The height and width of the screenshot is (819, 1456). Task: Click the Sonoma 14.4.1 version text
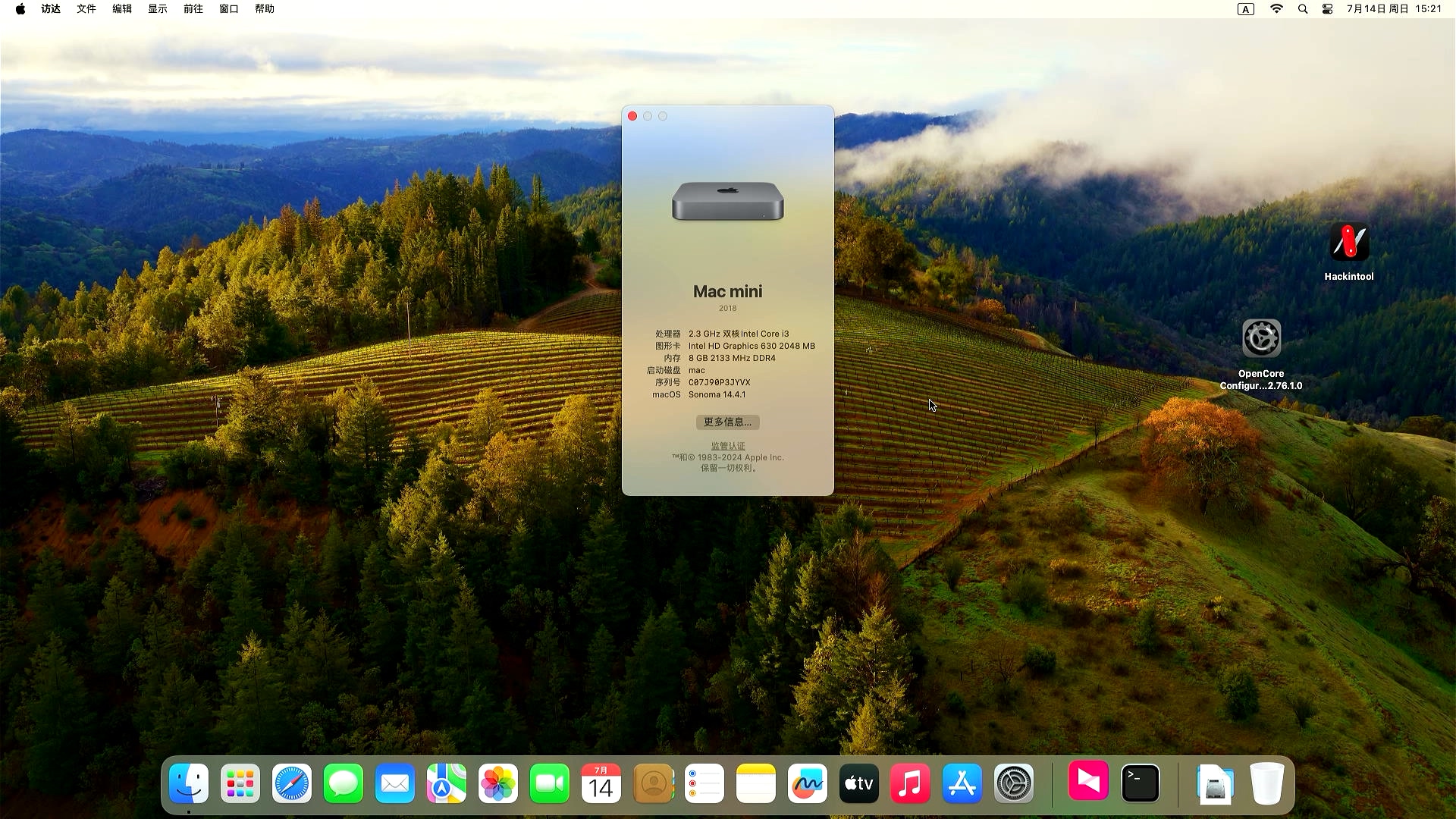[717, 394]
